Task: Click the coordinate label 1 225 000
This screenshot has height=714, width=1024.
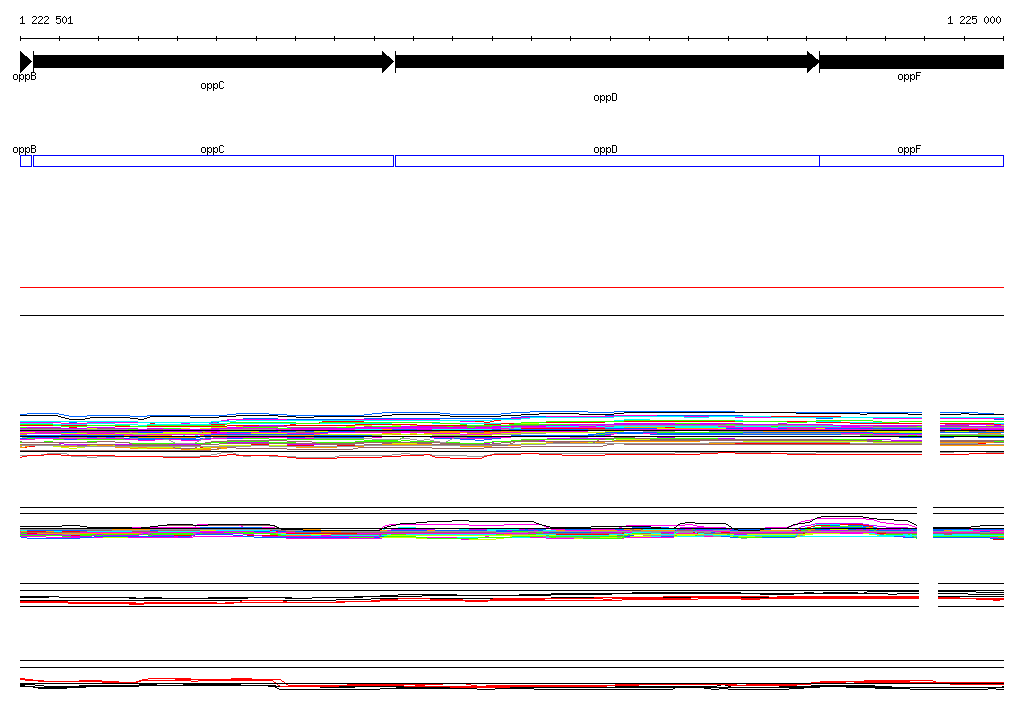Action: (x=974, y=20)
